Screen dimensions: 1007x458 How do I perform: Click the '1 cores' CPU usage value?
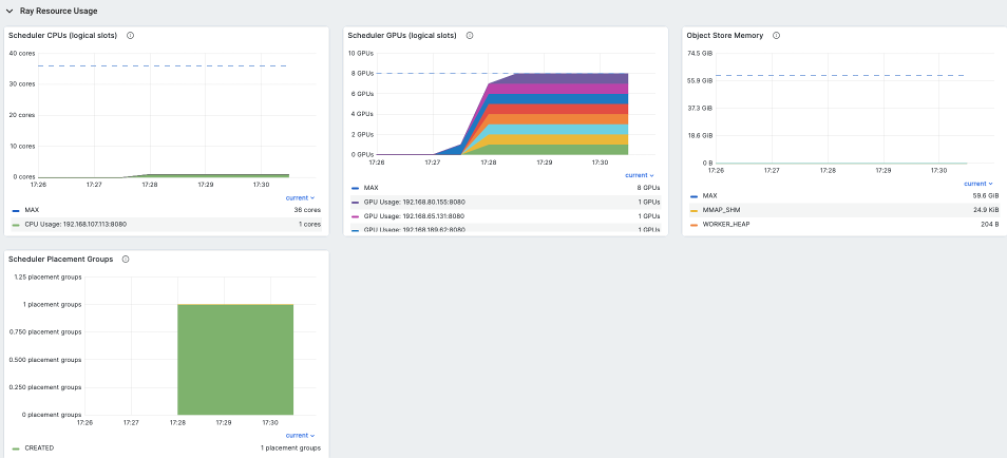(310, 224)
